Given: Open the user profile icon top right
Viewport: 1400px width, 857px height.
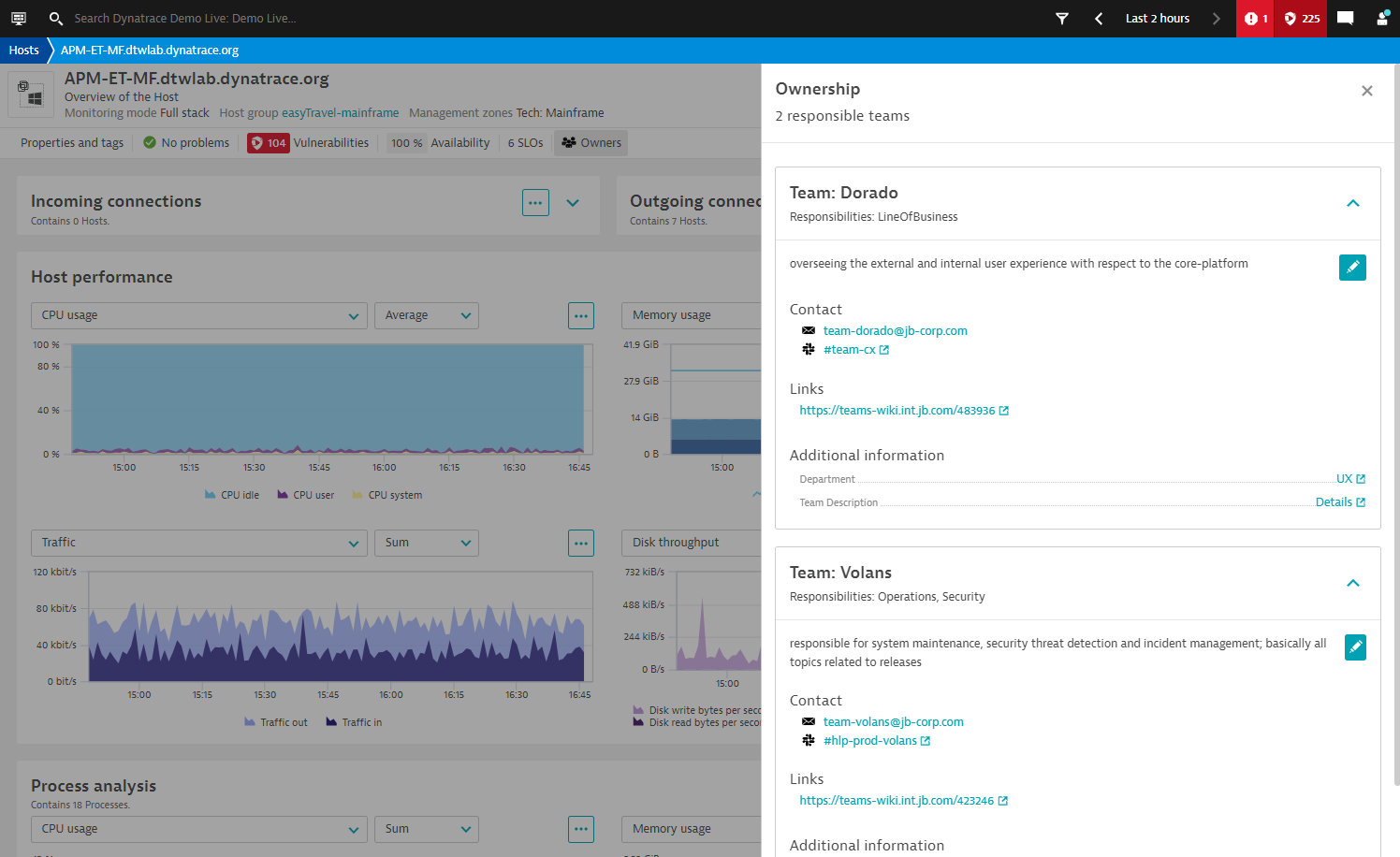Looking at the screenshot, I should pyautogui.click(x=1382, y=18).
